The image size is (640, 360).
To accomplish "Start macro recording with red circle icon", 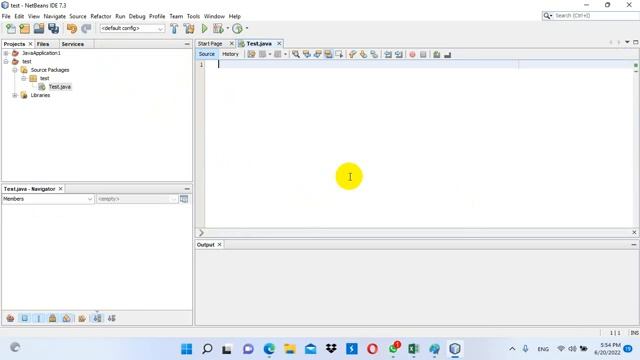I will click(412, 54).
